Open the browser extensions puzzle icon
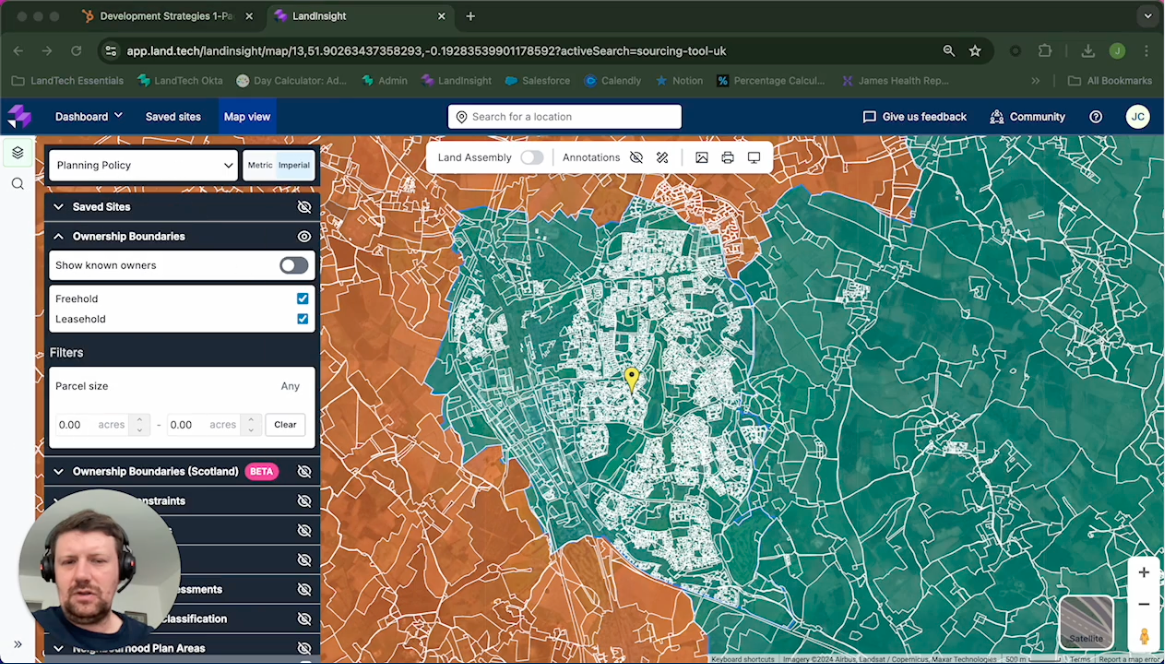Viewport: 1165px width, 664px height. [1045, 51]
